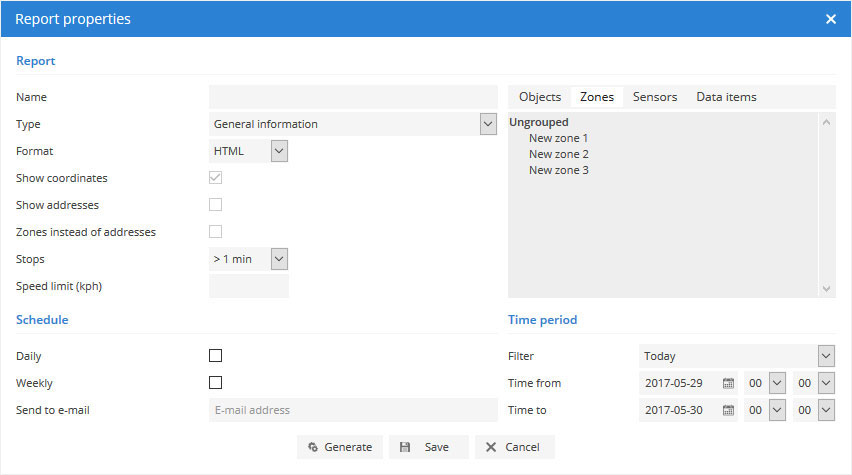Click the report Name input field

pyautogui.click(x=352, y=97)
